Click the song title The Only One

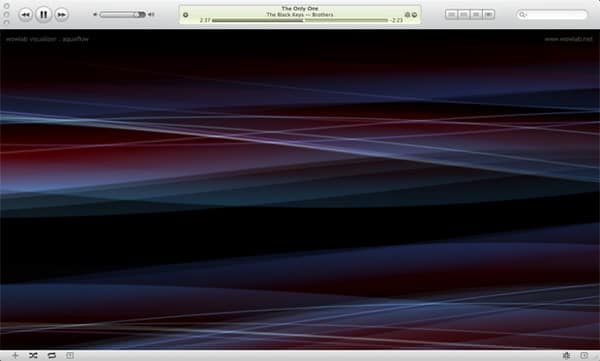click(300, 8)
